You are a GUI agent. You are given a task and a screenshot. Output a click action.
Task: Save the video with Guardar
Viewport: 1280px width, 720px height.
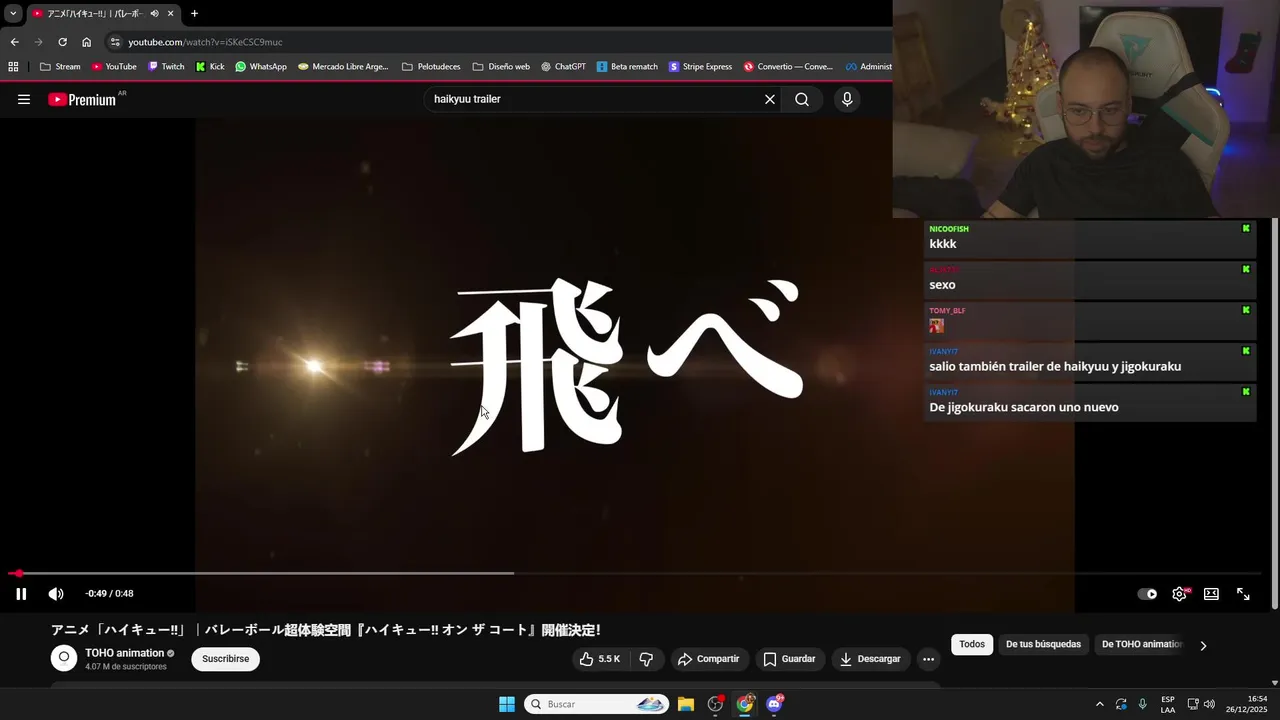click(x=789, y=659)
